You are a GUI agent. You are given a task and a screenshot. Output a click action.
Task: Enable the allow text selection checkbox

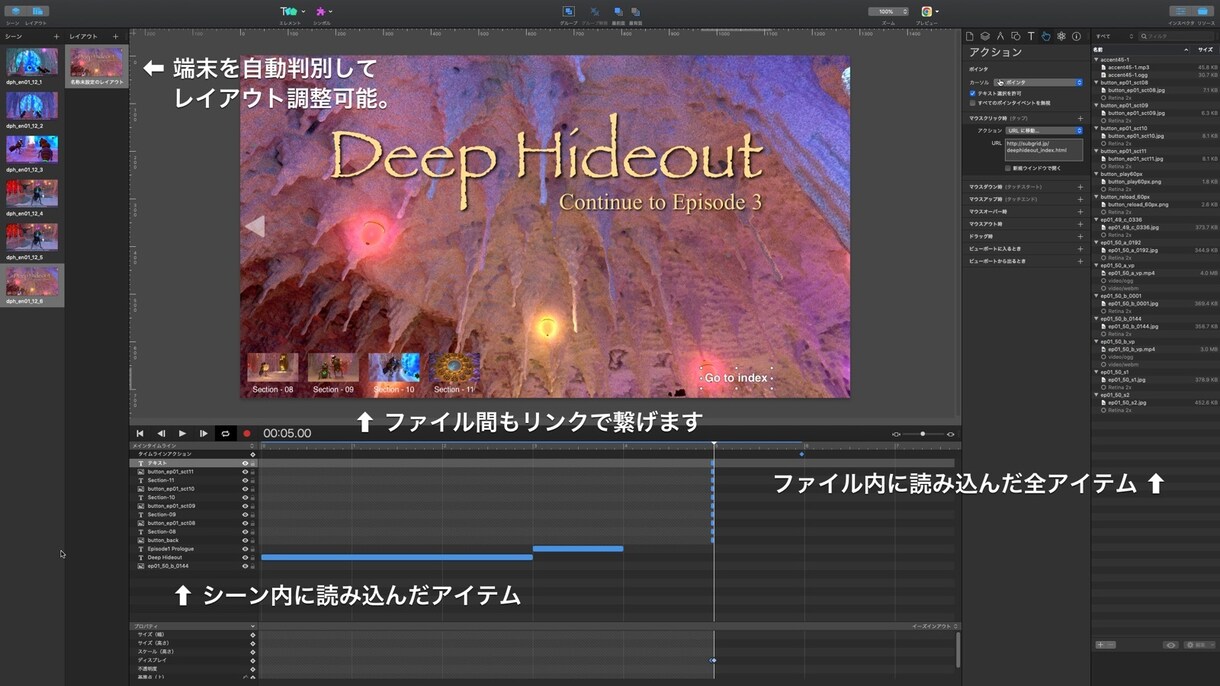tap(972, 93)
